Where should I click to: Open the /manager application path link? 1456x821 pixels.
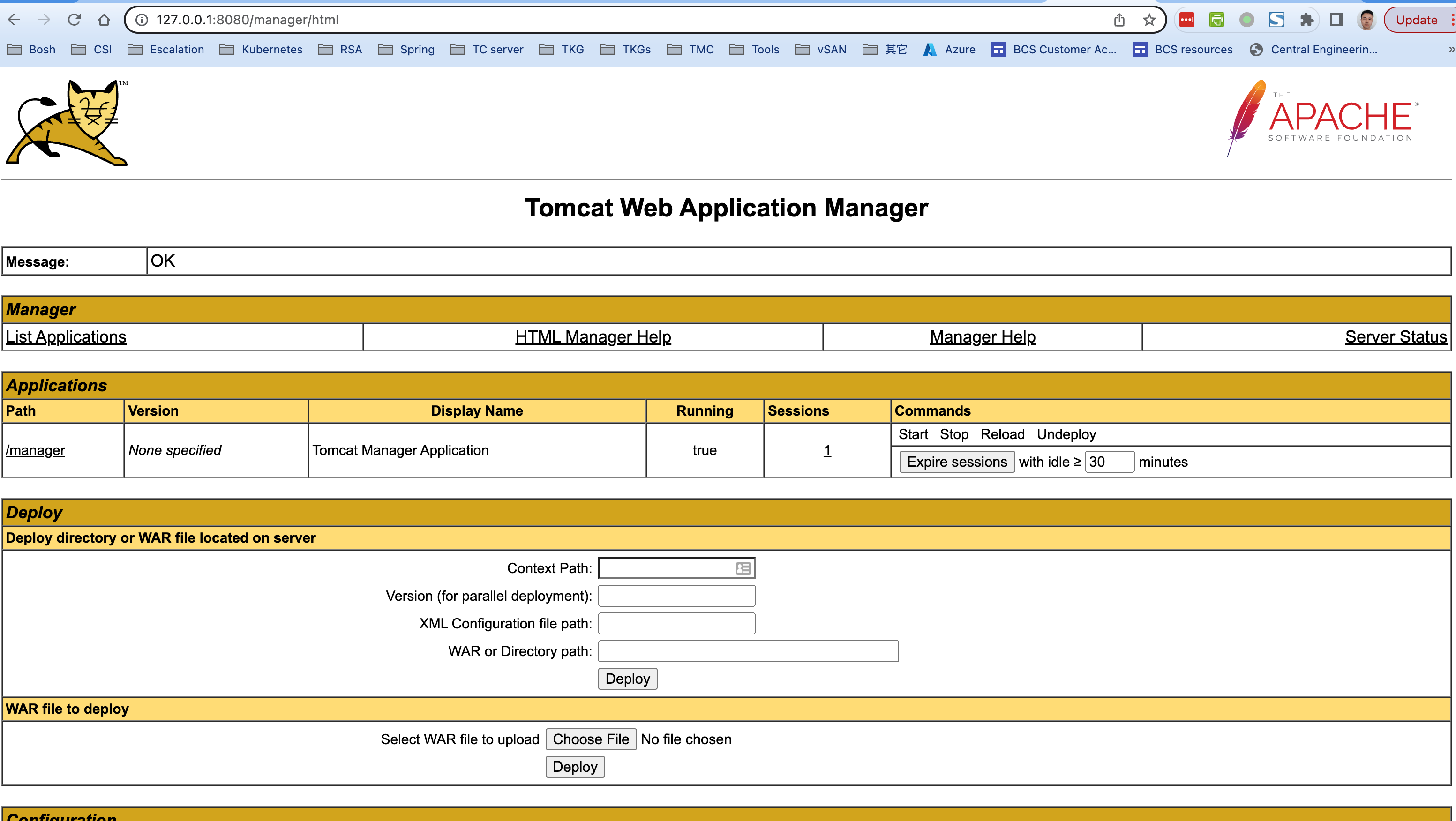[x=35, y=450]
